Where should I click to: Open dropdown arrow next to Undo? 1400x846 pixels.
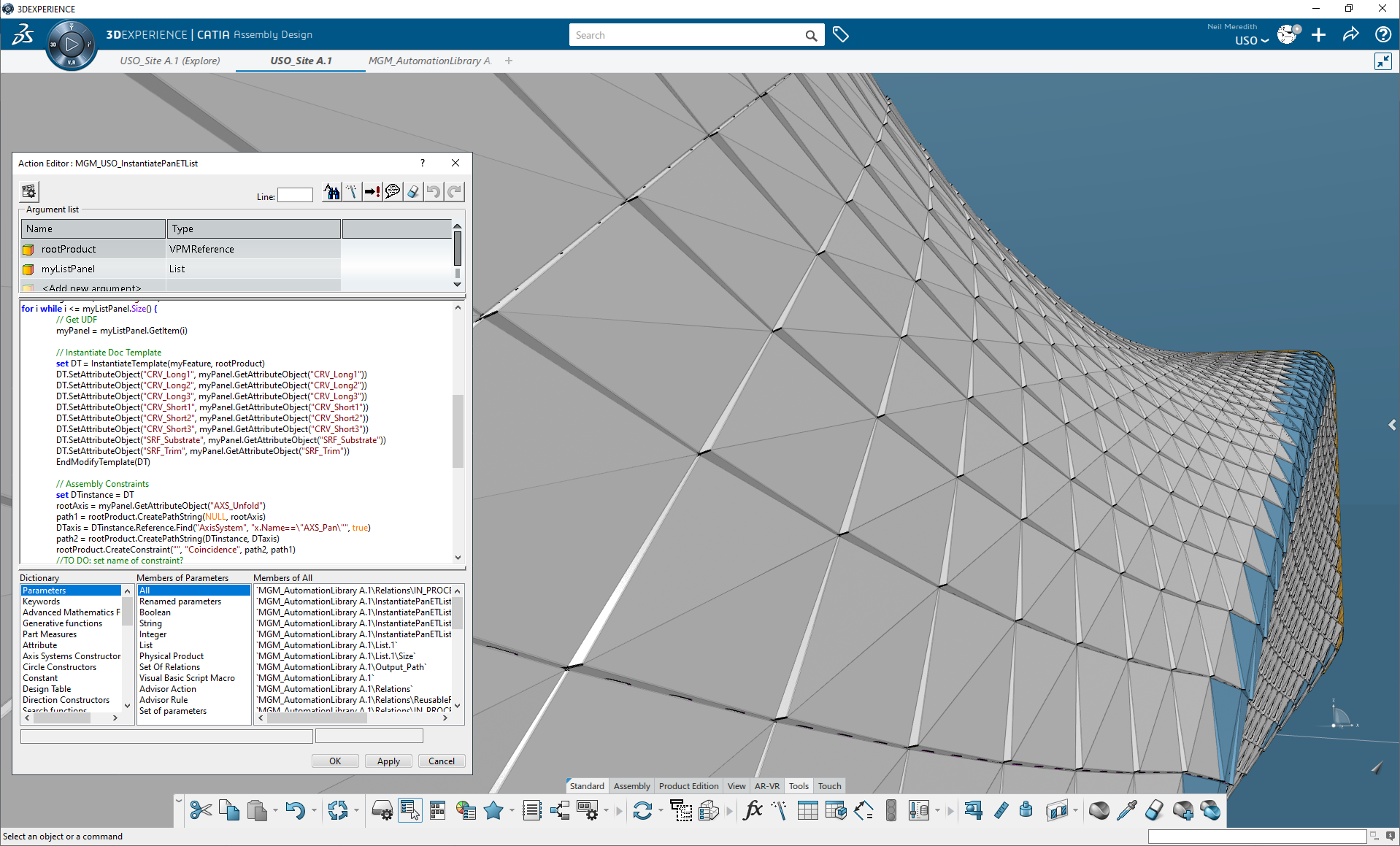(x=315, y=811)
